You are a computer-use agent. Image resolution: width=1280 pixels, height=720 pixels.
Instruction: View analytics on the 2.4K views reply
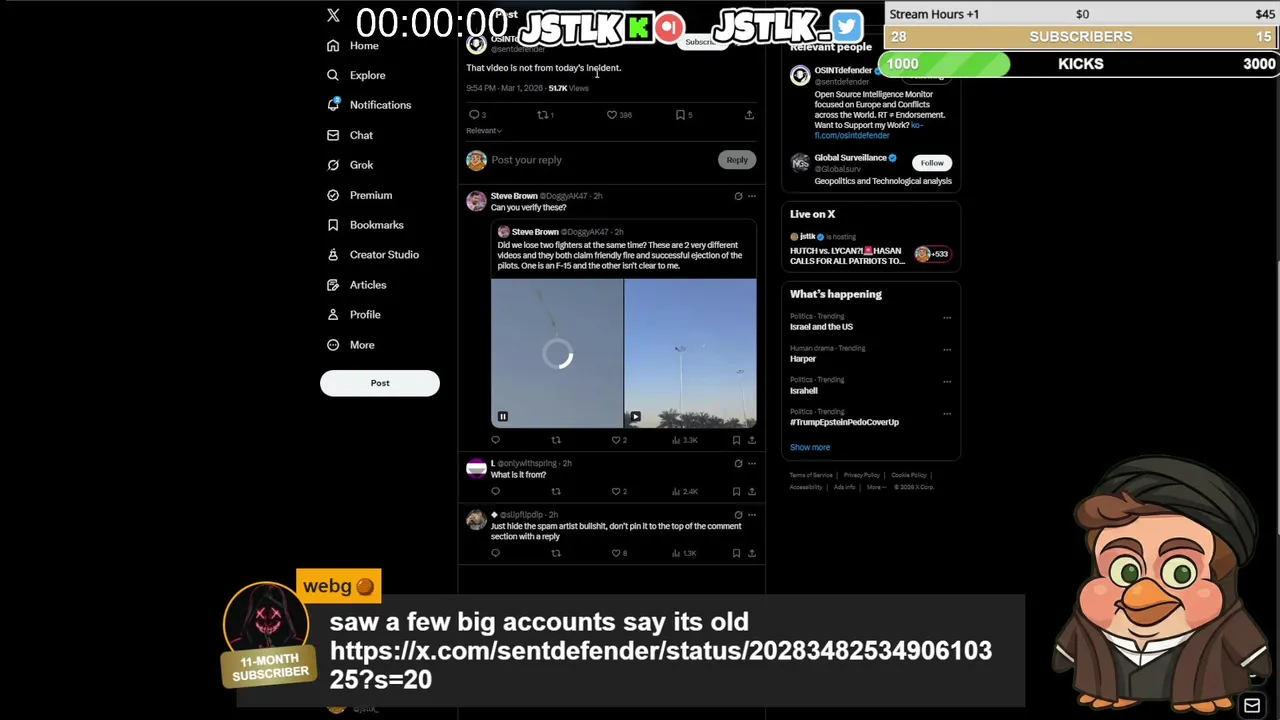coord(684,492)
